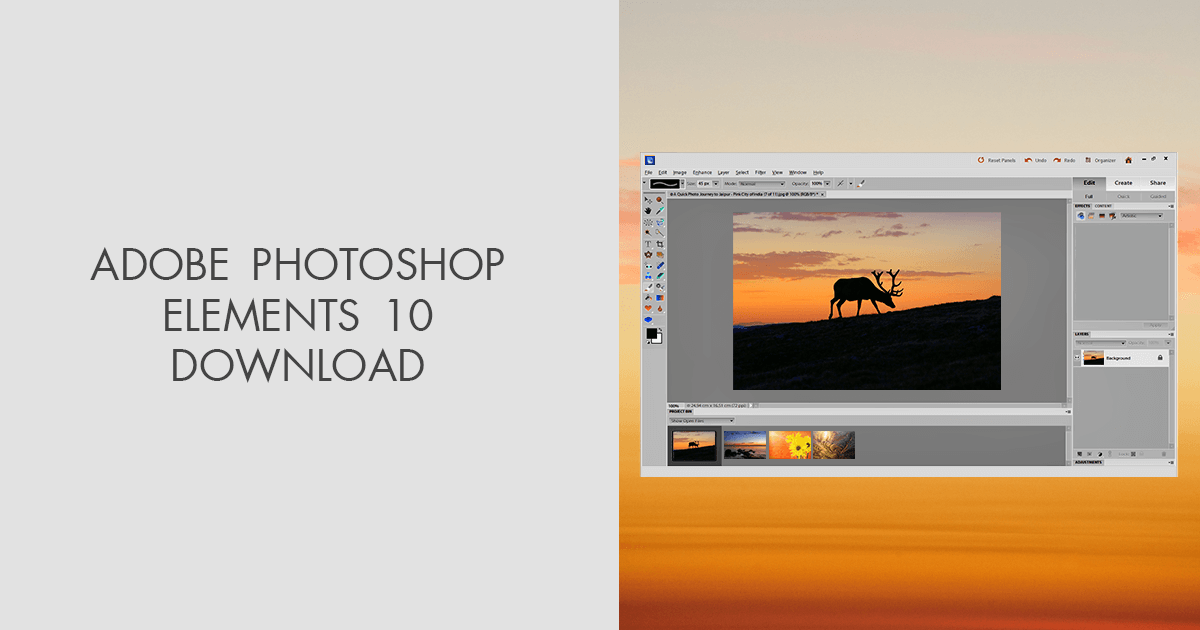
Task: Open the layer blending mode dropdown
Action: click(1101, 343)
